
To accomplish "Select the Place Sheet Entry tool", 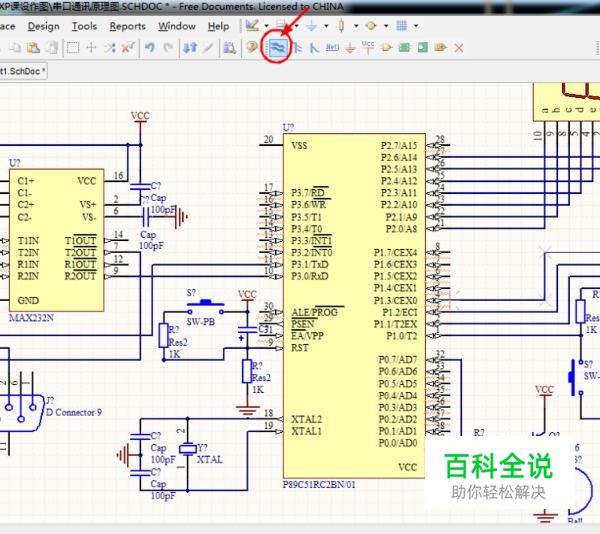I will 422,48.
